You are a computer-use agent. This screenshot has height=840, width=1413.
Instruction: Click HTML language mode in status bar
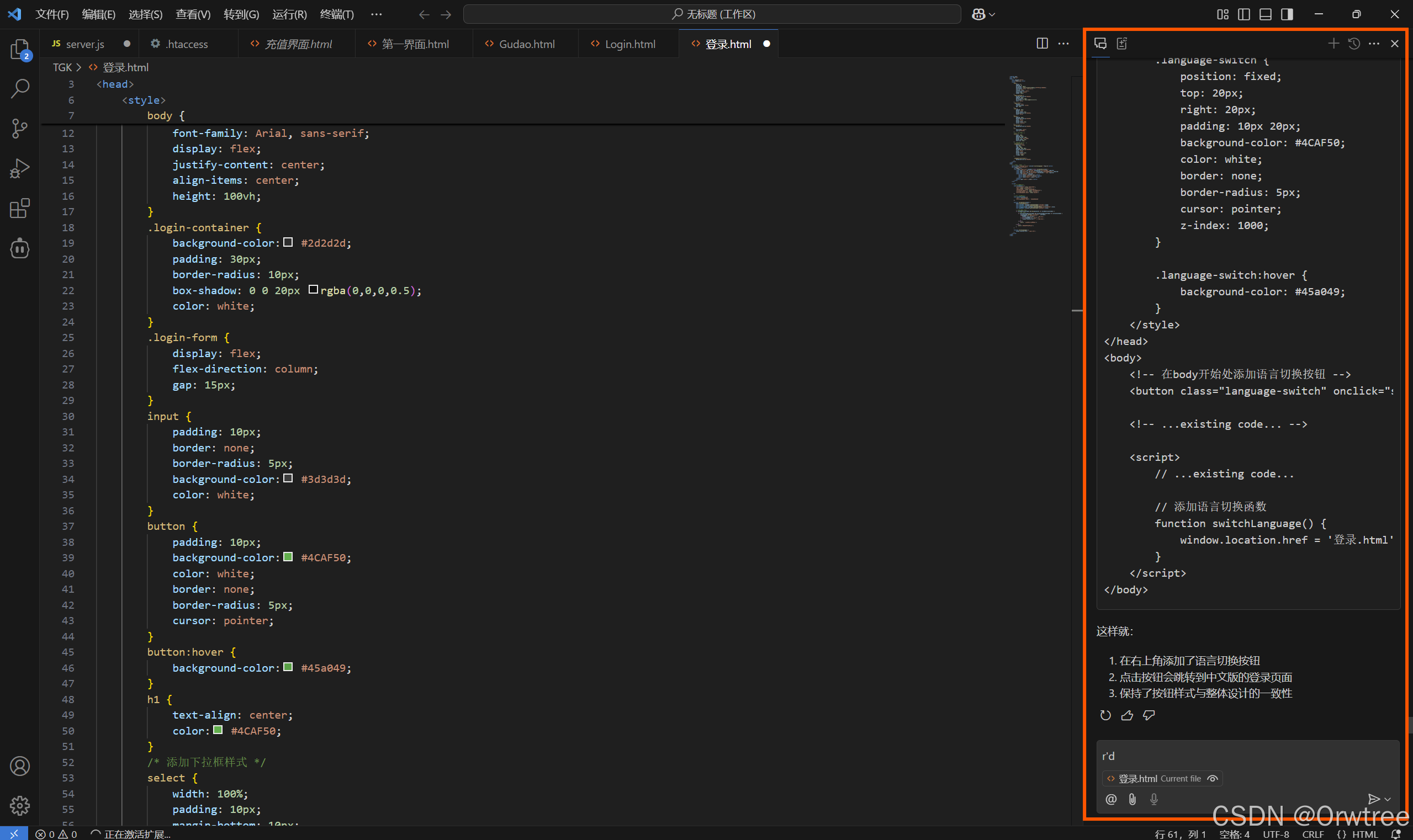(1364, 834)
